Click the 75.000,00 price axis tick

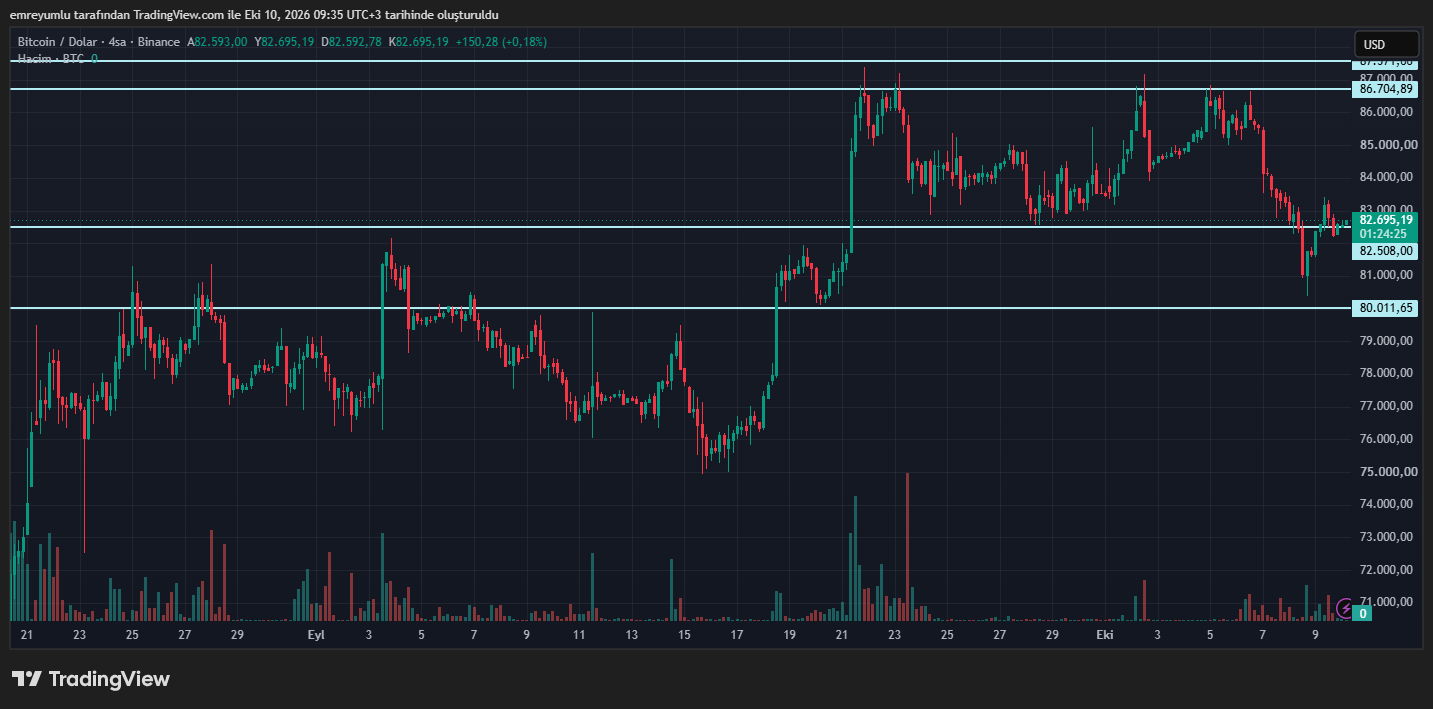click(x=1388, y=472)
